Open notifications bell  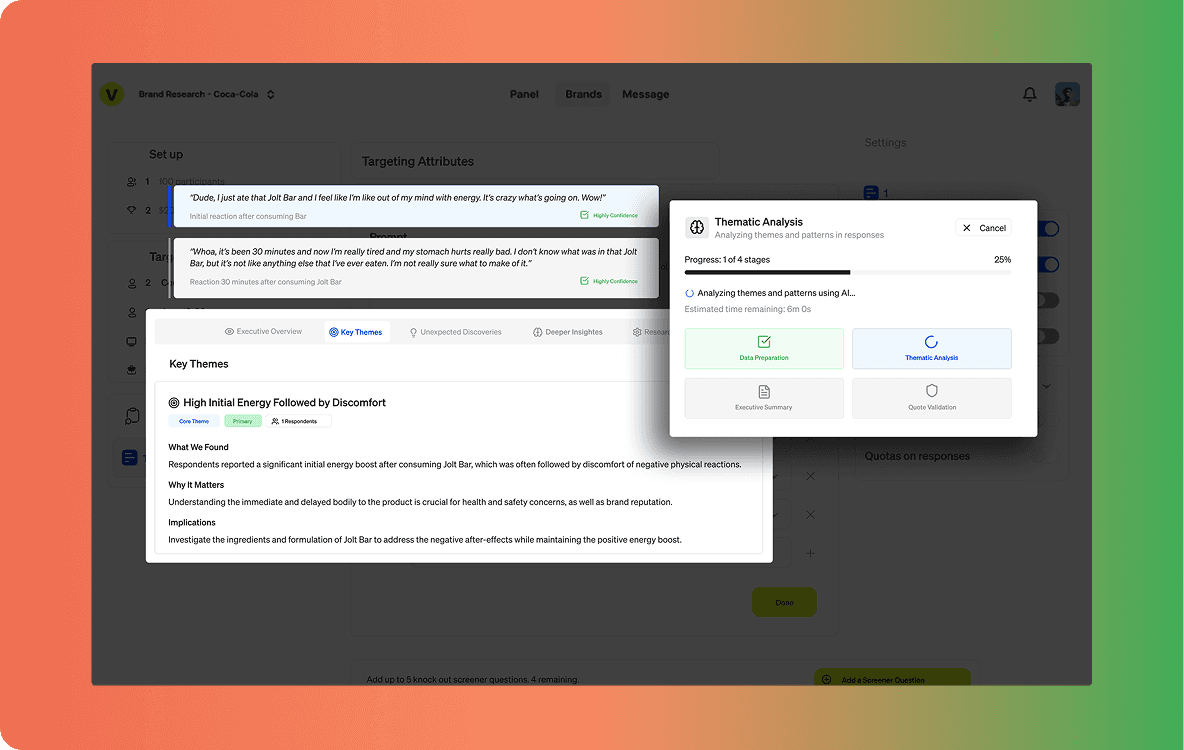pos(1029,94)
